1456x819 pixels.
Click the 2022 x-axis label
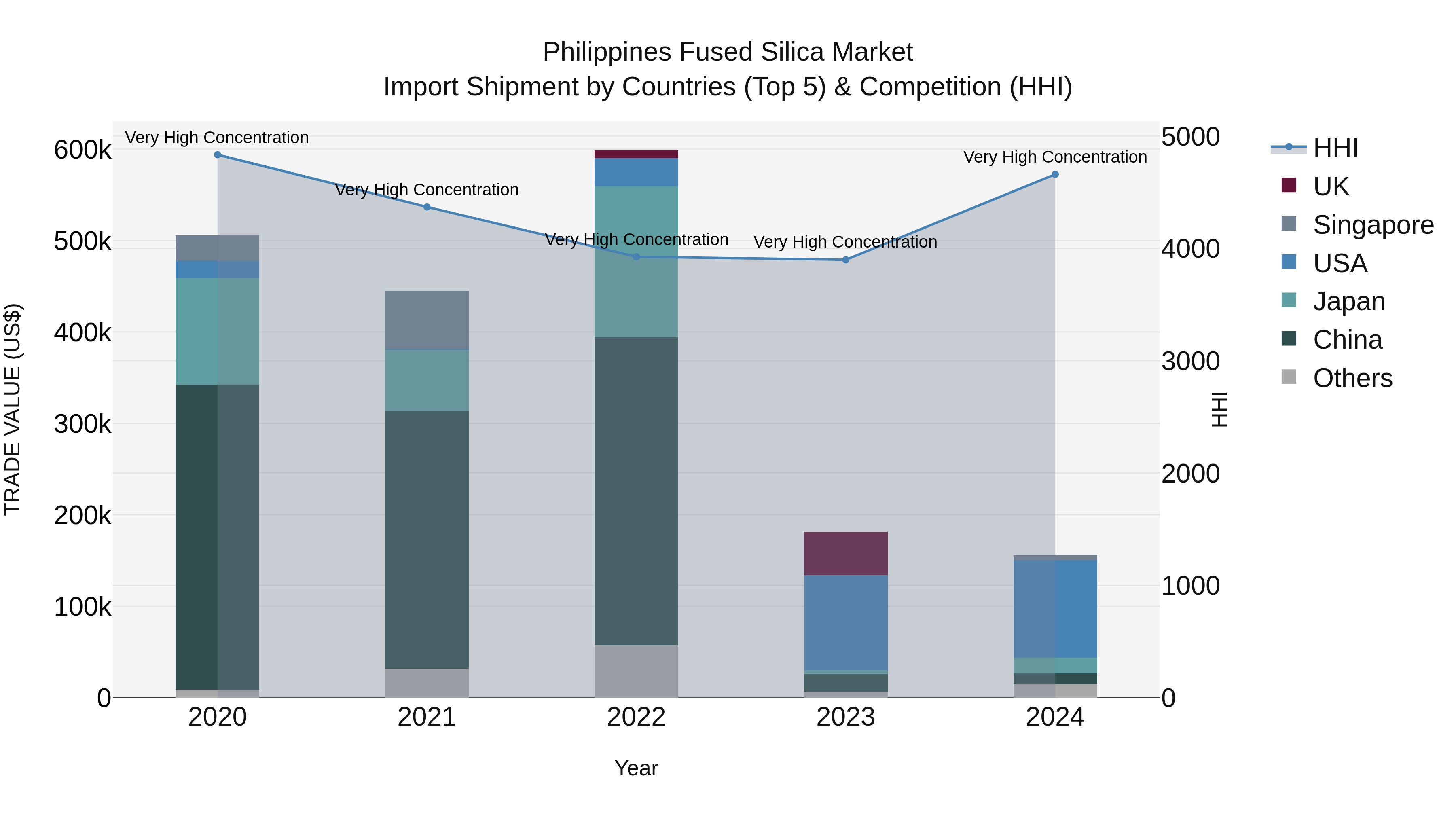[x=637, y=717]
